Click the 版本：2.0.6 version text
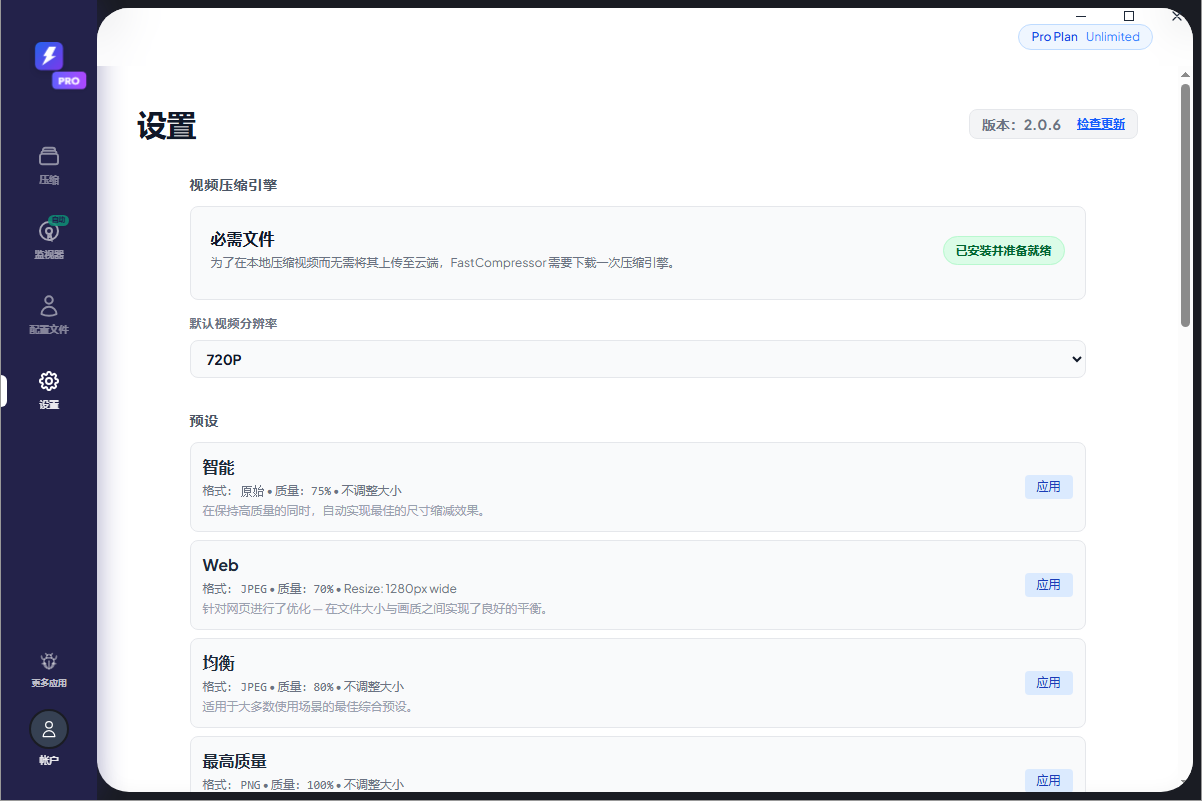The image size is (1202, 801). (x=1021, y=125)
